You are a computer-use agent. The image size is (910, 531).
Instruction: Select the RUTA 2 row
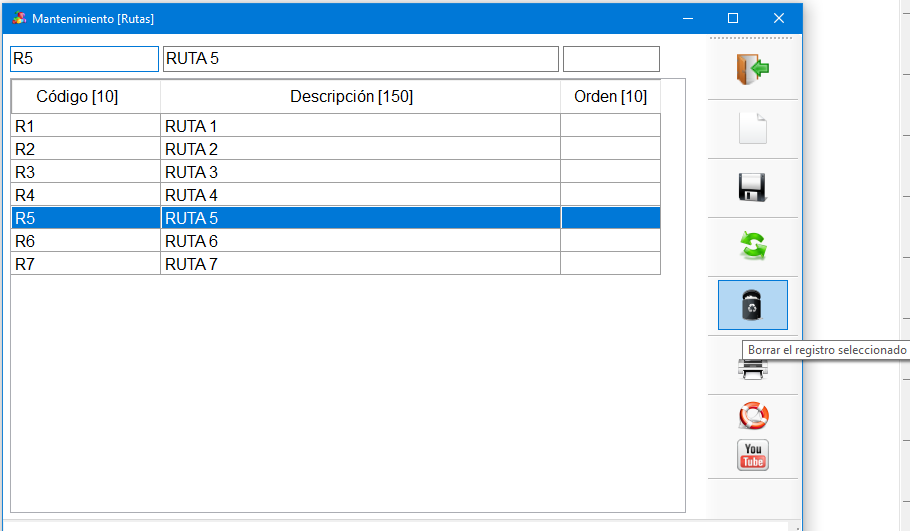335,149
